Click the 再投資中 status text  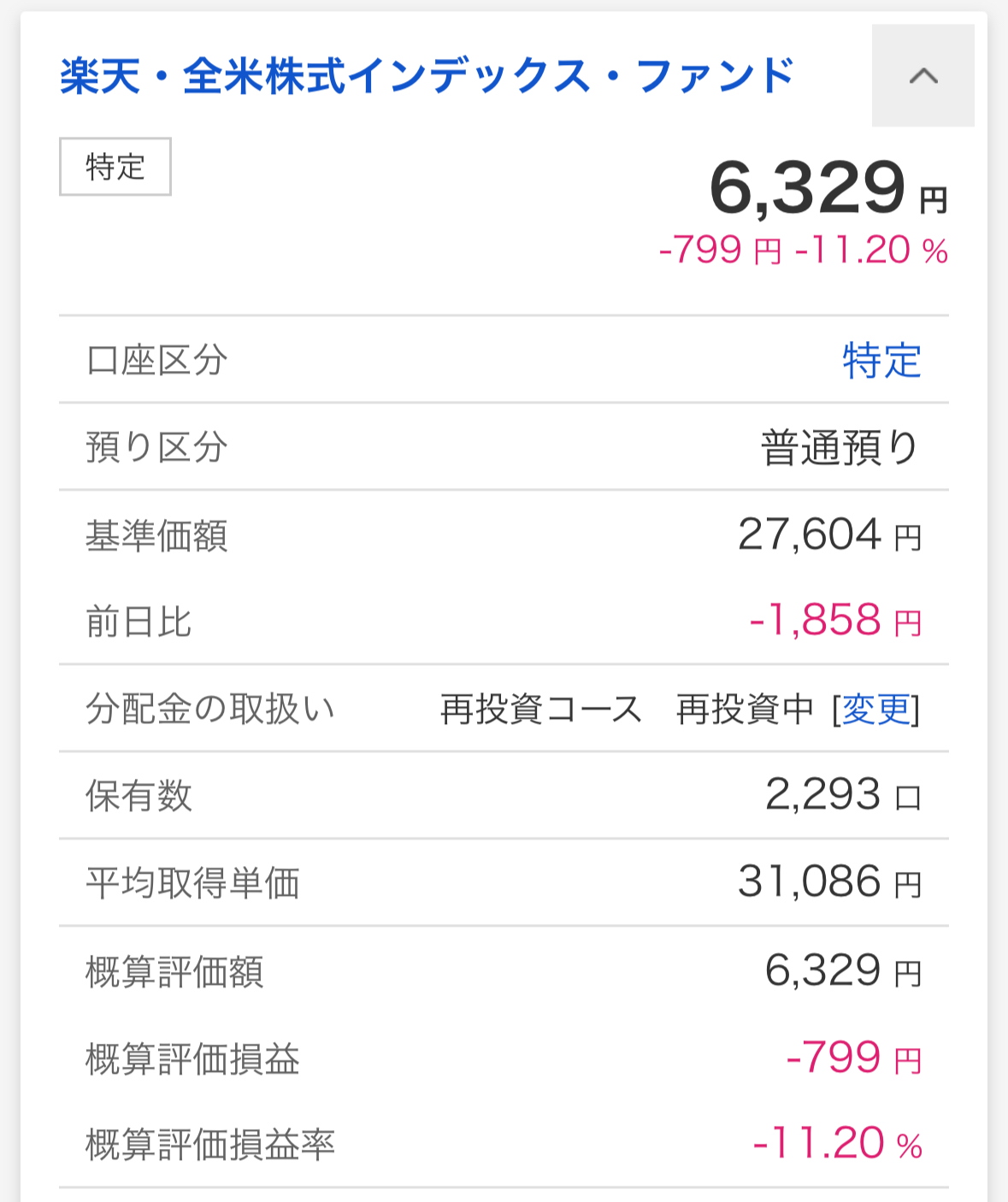745,709
